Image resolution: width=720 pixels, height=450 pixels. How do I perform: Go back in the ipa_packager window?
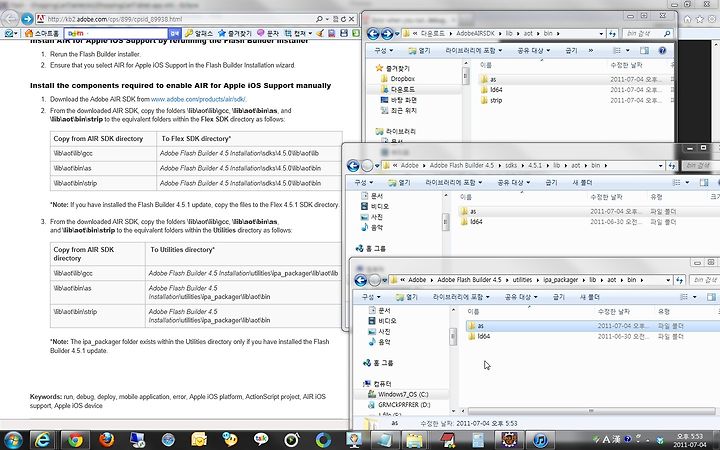coord(360,280)
